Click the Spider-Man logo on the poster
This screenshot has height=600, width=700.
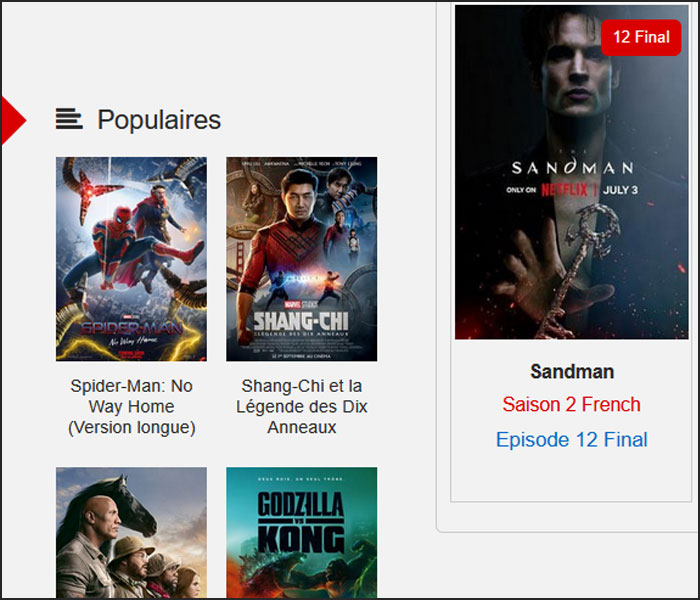[x=131, y=329]
